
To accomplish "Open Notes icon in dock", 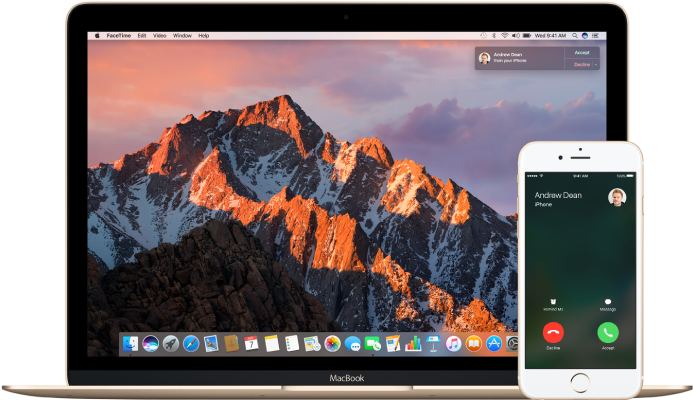I will pyautogui.click(x=271, y=343).
